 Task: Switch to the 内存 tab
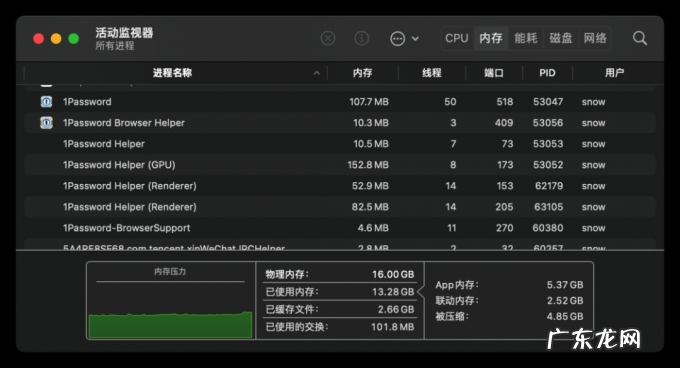tap(491, 39)
